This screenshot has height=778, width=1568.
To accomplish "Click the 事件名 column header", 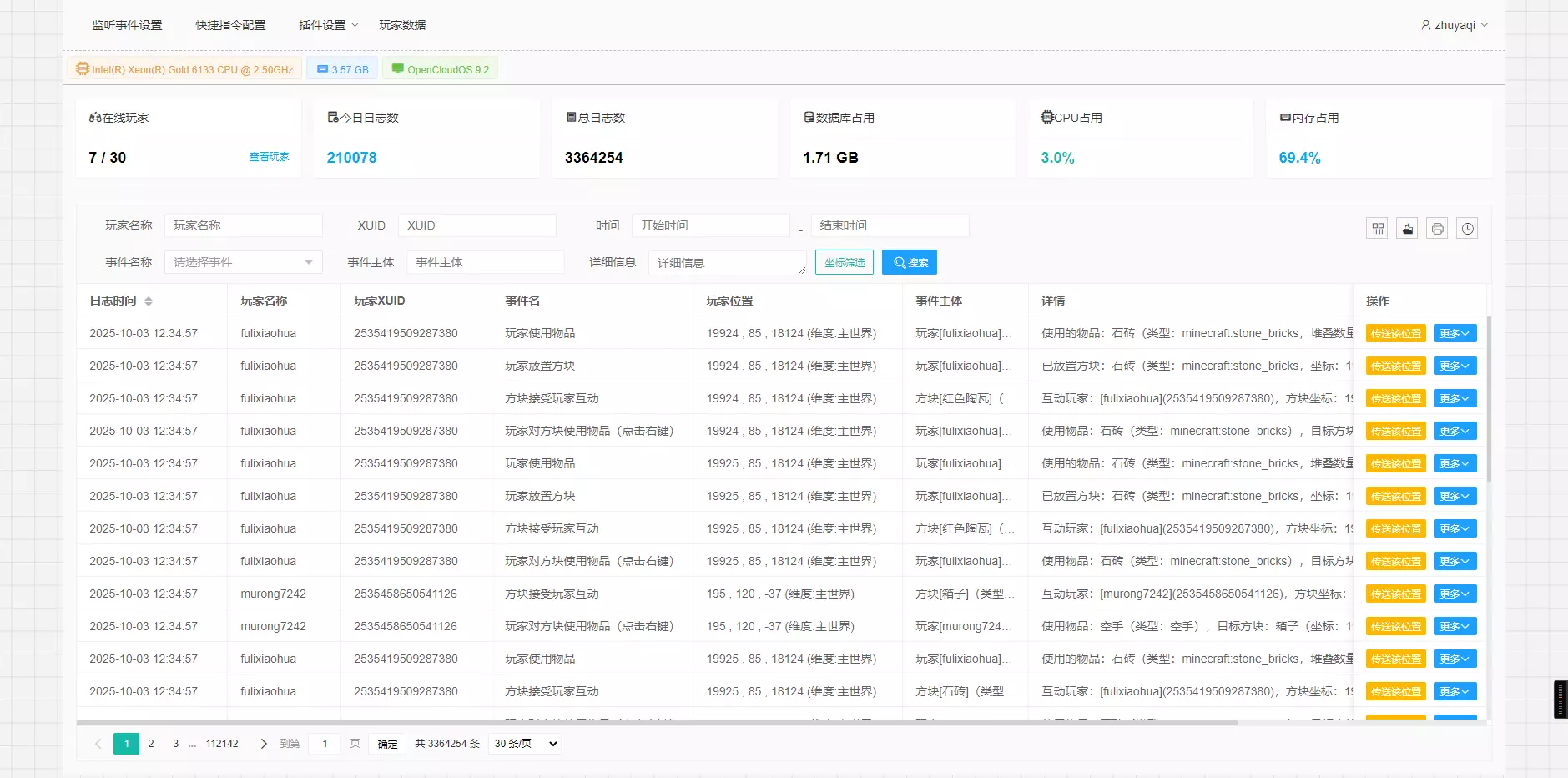I will pyautogui.click(x=592, y=301).
